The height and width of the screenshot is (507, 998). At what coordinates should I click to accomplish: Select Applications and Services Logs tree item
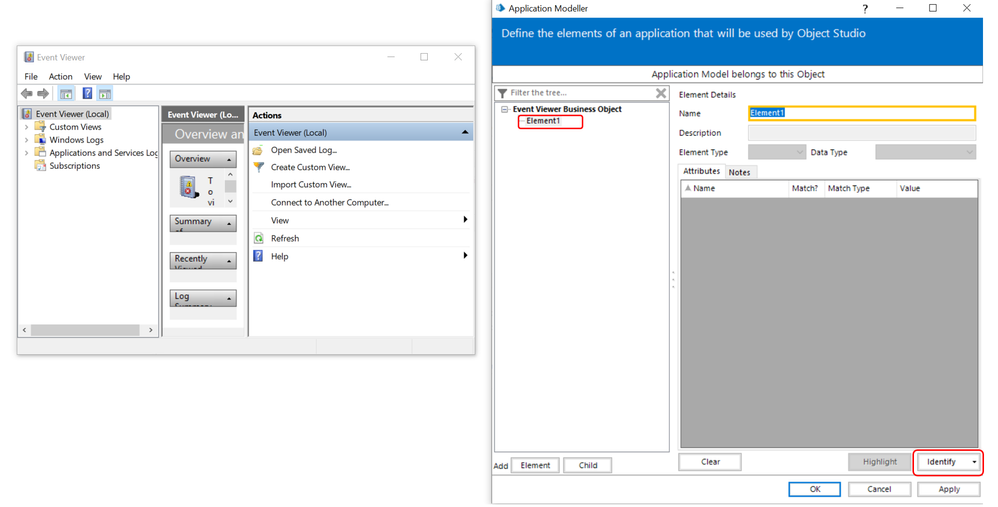(x=103, y=153)
